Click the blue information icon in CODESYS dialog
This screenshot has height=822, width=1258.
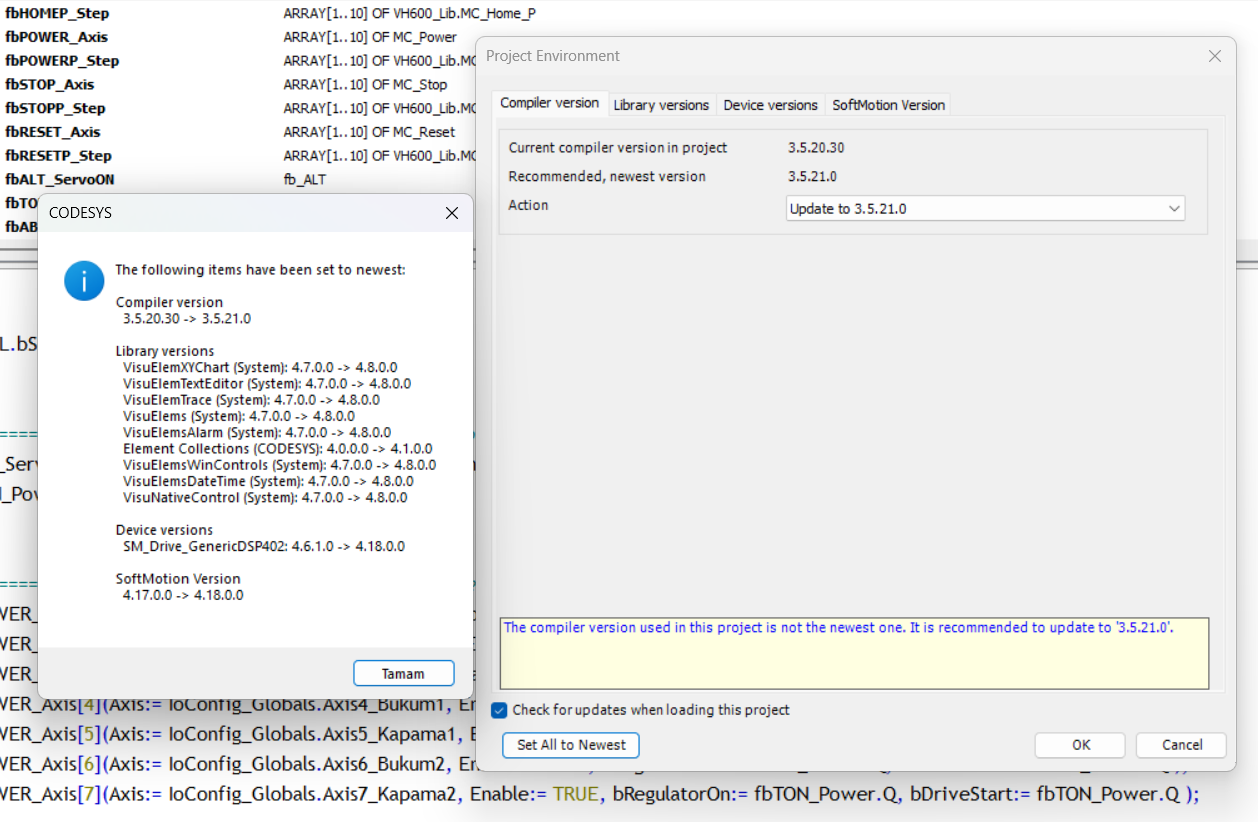pyautogui.click(x=84, y=281)
